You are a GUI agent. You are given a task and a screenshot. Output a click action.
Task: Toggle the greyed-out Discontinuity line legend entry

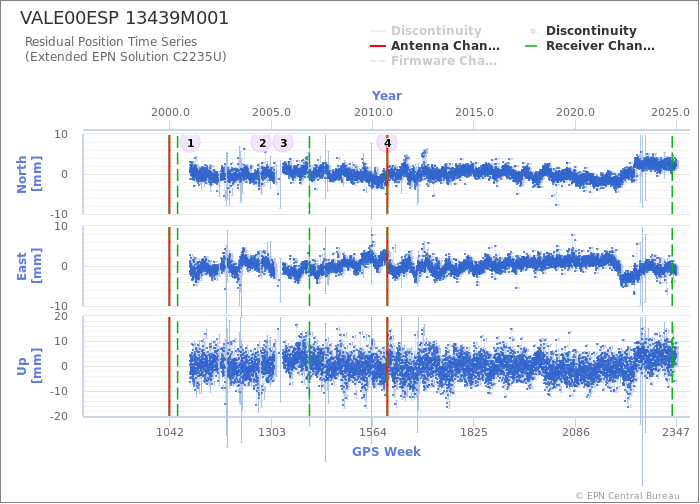425,31
